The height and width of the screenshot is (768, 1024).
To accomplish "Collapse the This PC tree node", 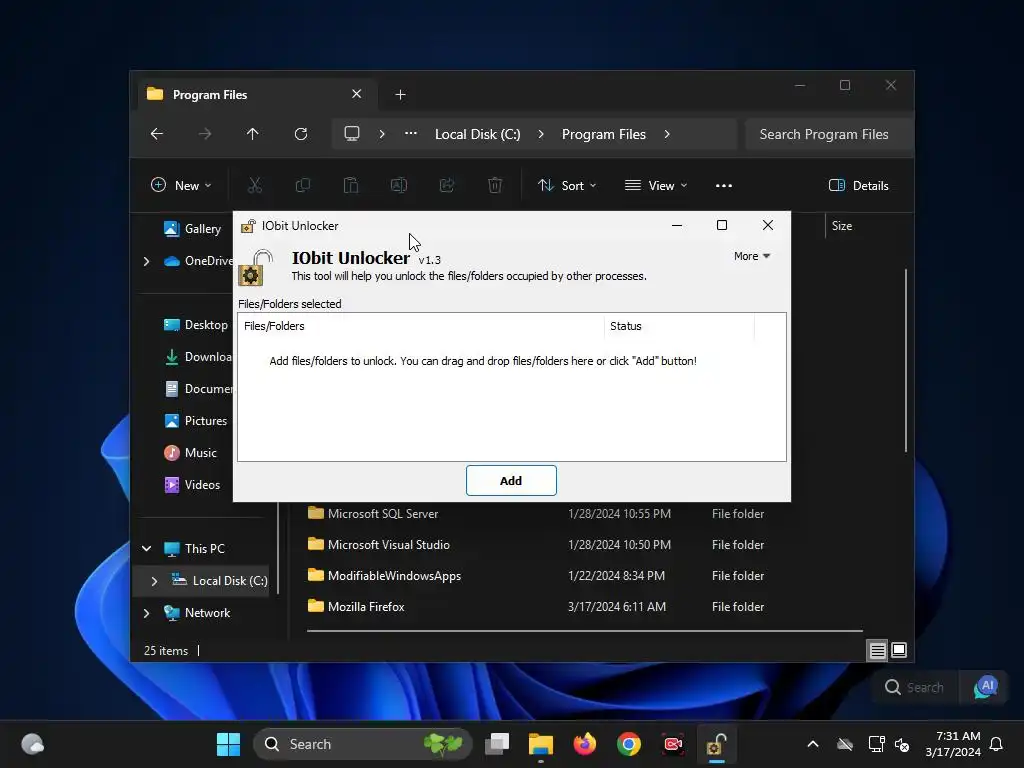I will pyautogui.click(x=146, y=549).
